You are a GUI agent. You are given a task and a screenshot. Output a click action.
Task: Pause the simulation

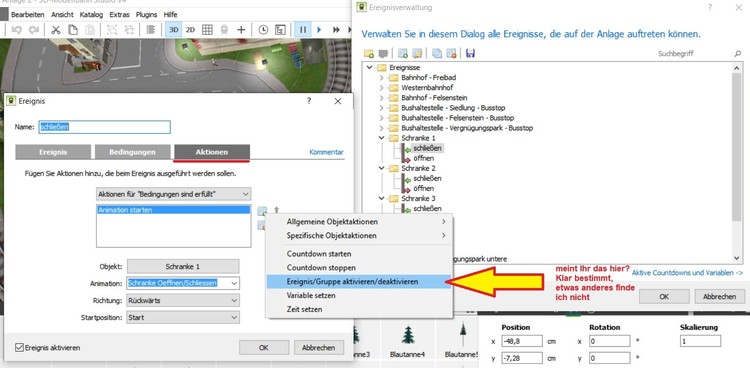pos(302,30)
